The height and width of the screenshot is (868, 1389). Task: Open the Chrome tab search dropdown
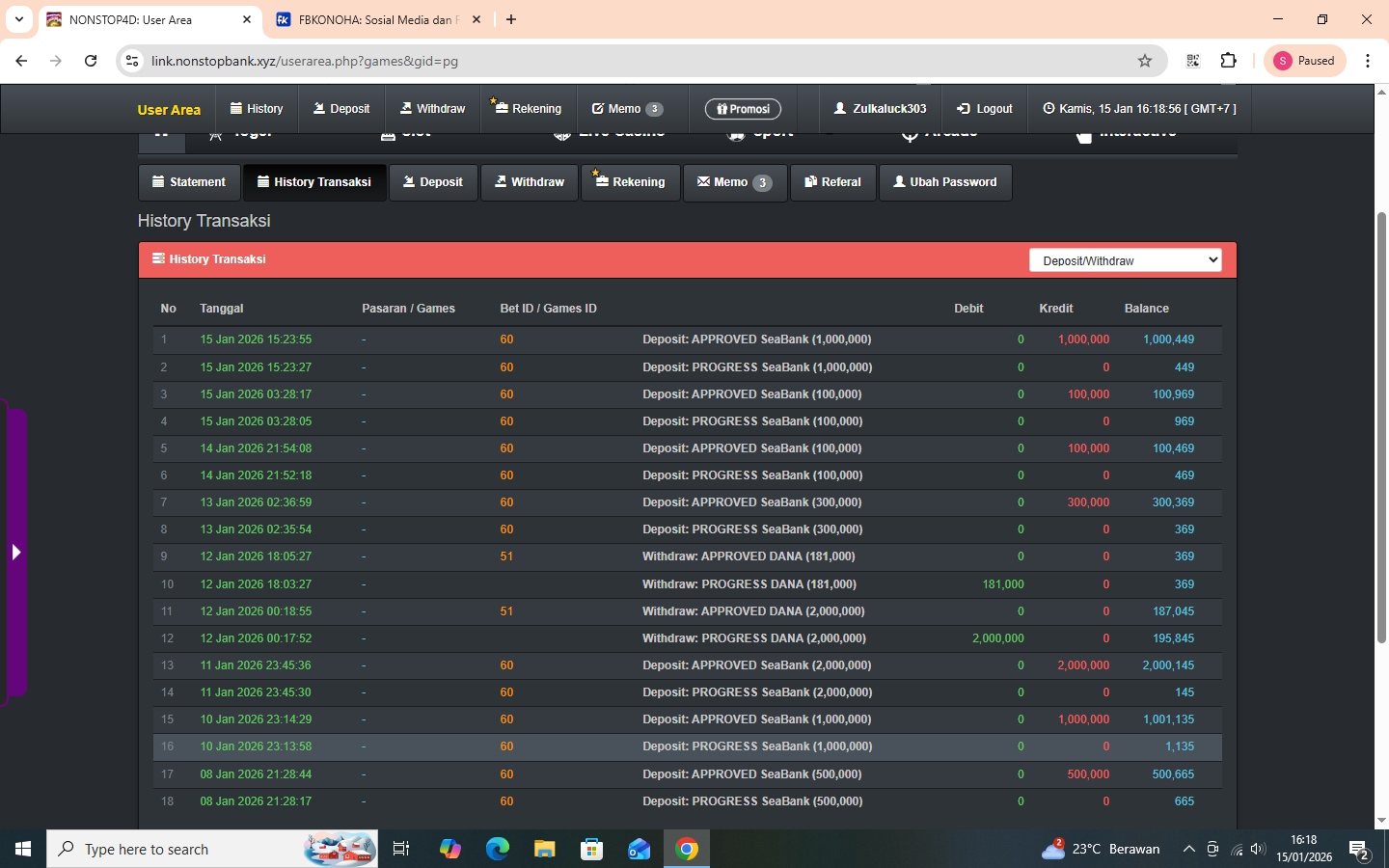point(18,19)
